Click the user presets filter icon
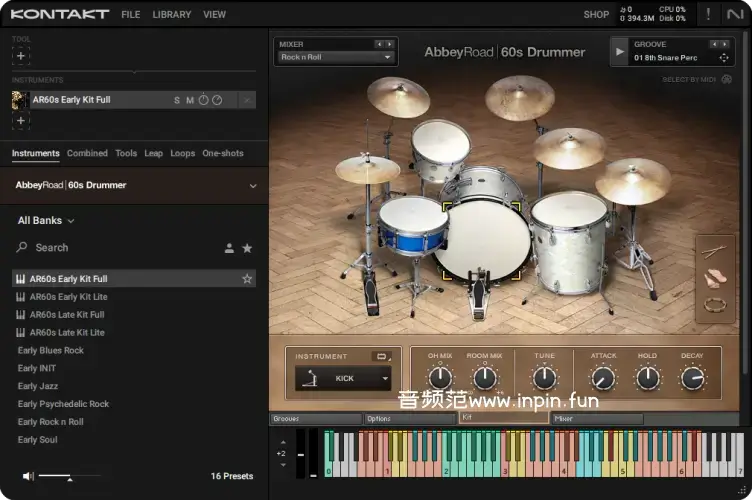 tap(229, 248)
